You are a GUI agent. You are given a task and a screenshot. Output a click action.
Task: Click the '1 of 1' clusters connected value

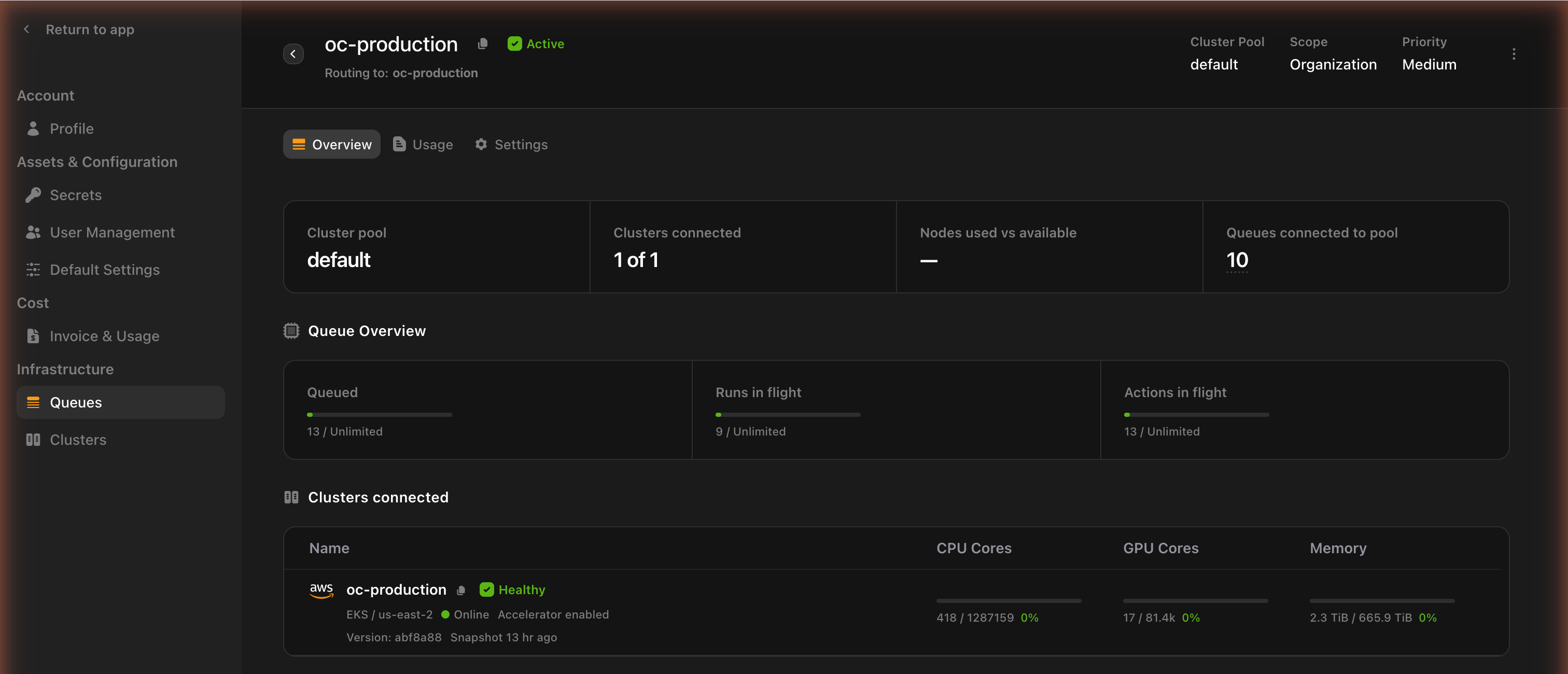636,260
